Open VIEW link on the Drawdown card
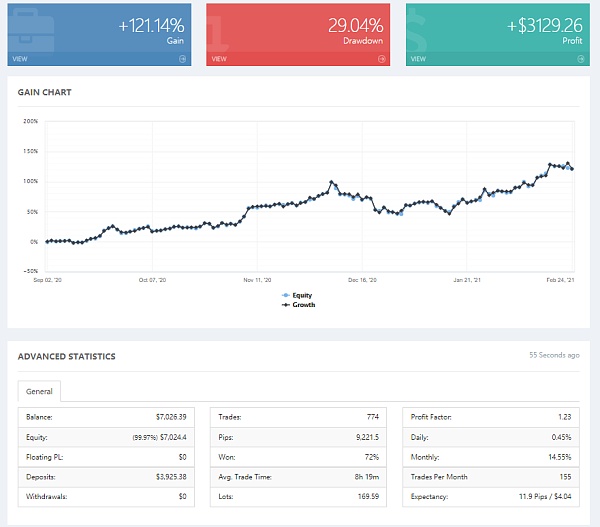 (219, 59)
